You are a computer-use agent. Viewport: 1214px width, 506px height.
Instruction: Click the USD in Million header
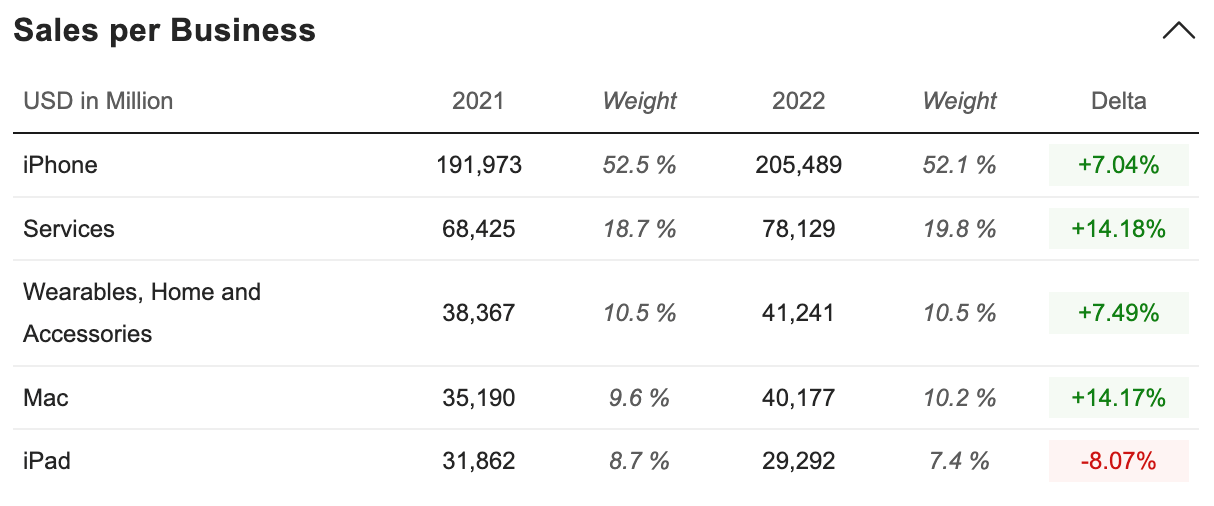pos(98,101)
